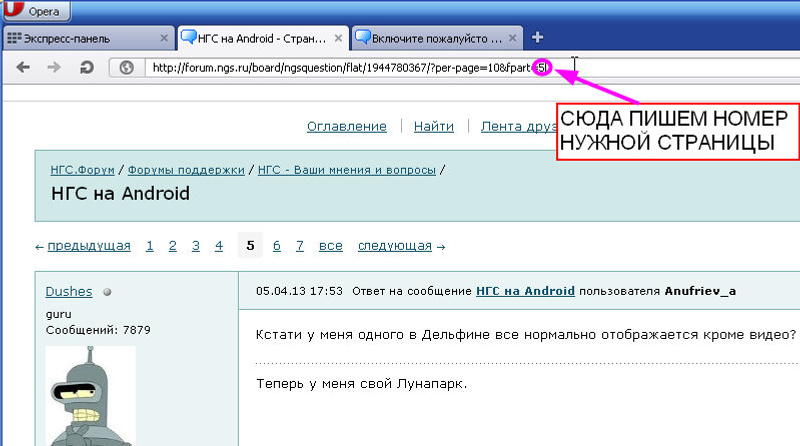This screenshot has height=446, width=800.
Task: Click the guru rank text
Action: pos(59,314)
